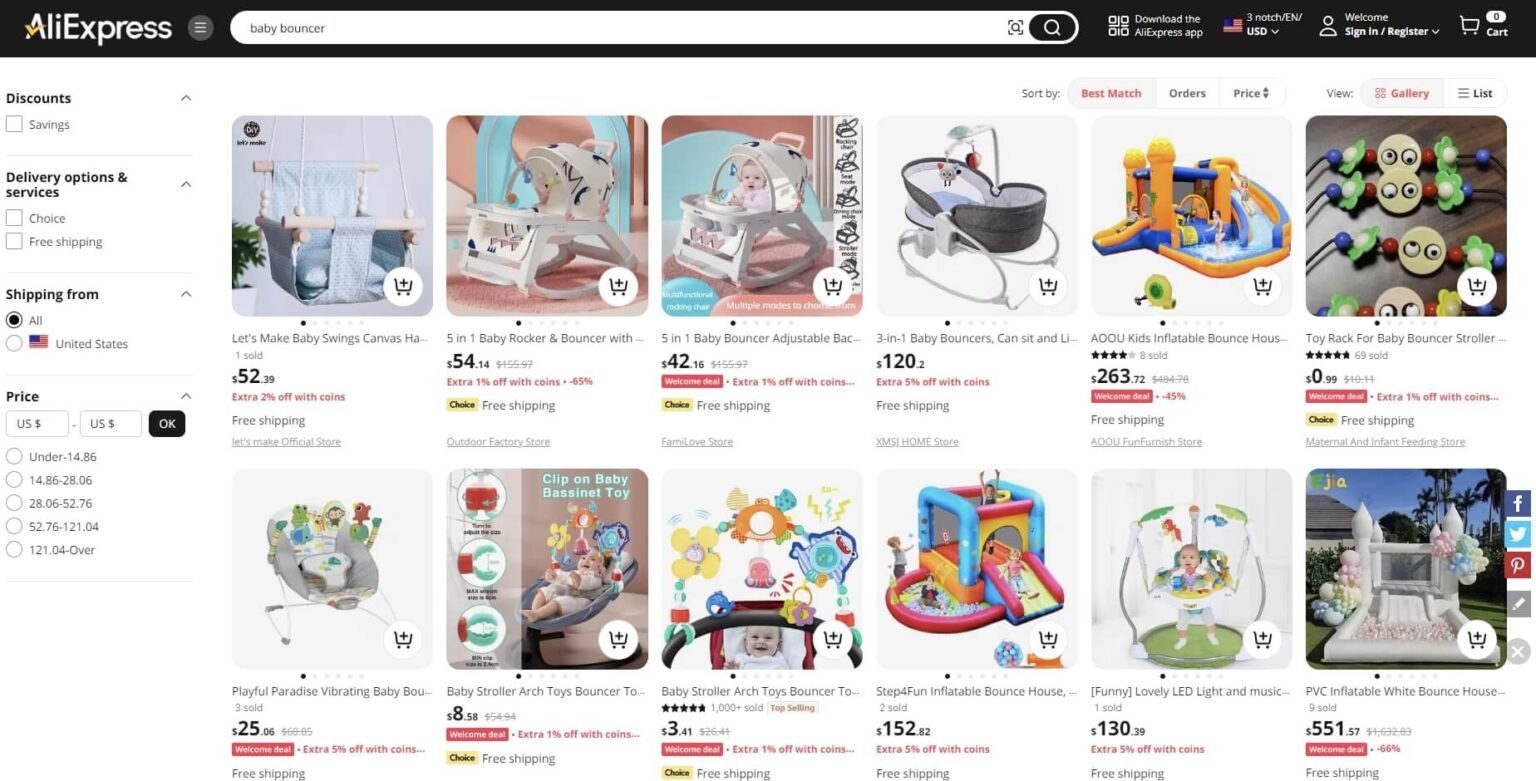Sort results by Orders
The height and width of the screenshot is (781, 1536).
pos(1187,93)
